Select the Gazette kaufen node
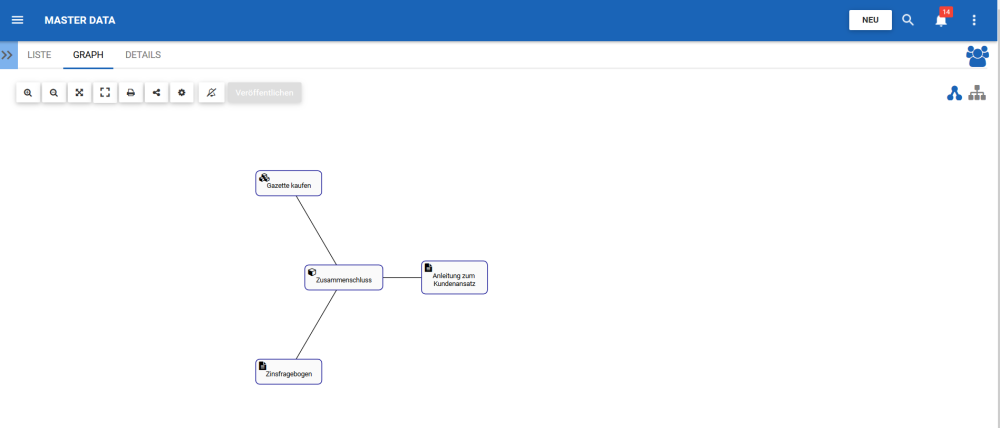 pyautogui.click(x=288, y=183)
